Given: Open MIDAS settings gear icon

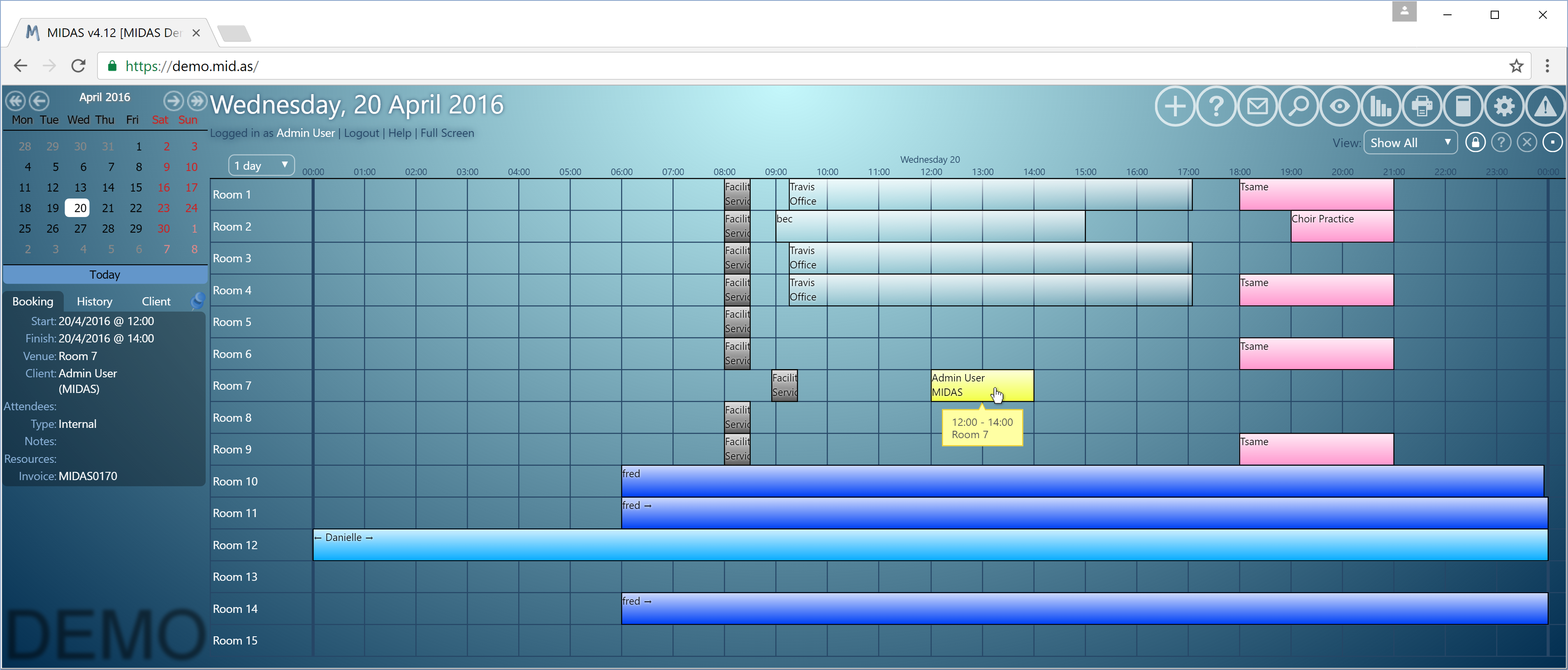Looking at the screenshot, I should tap(1504, 106).
